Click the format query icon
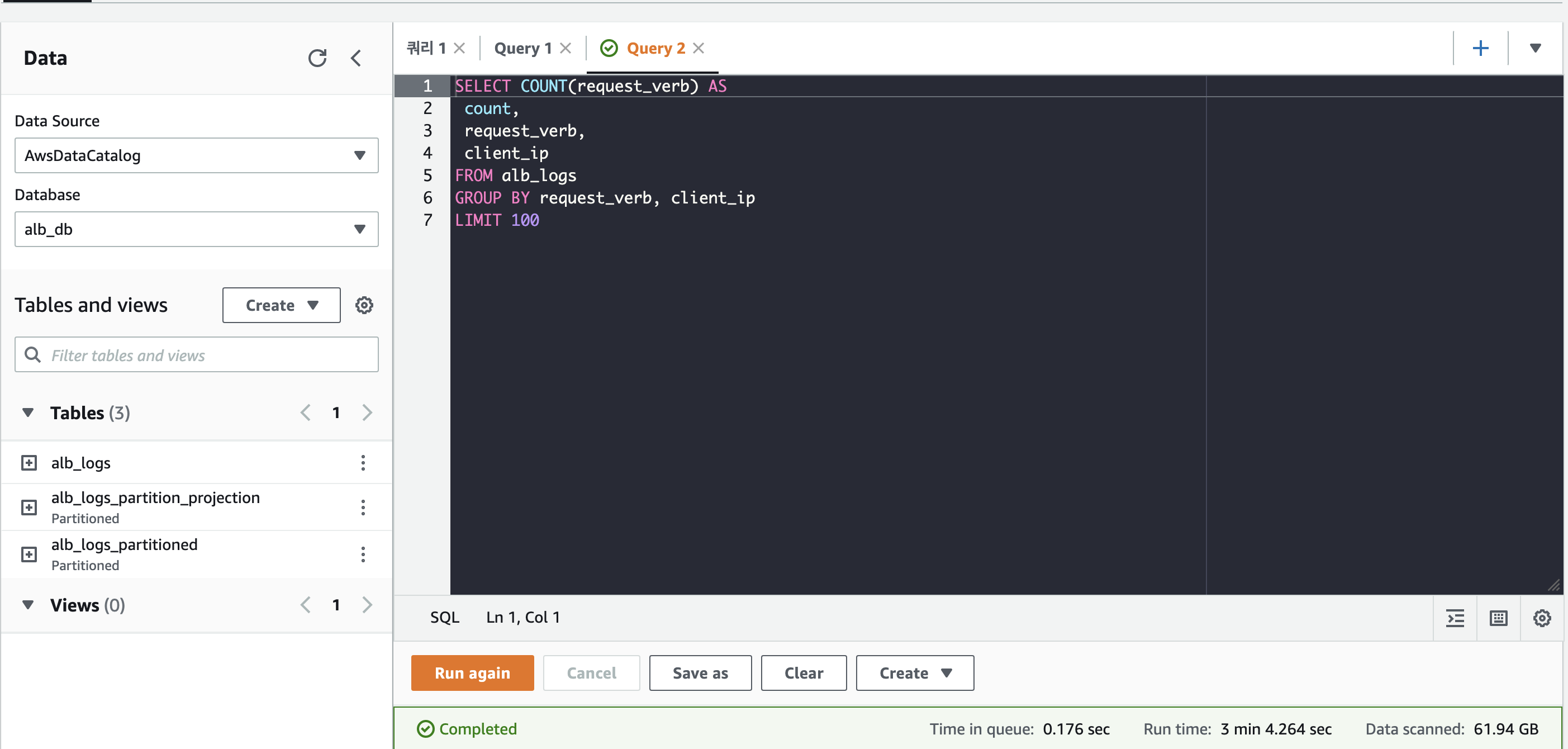Screen dimensions: 1568x749 (x=1455, y=618)
